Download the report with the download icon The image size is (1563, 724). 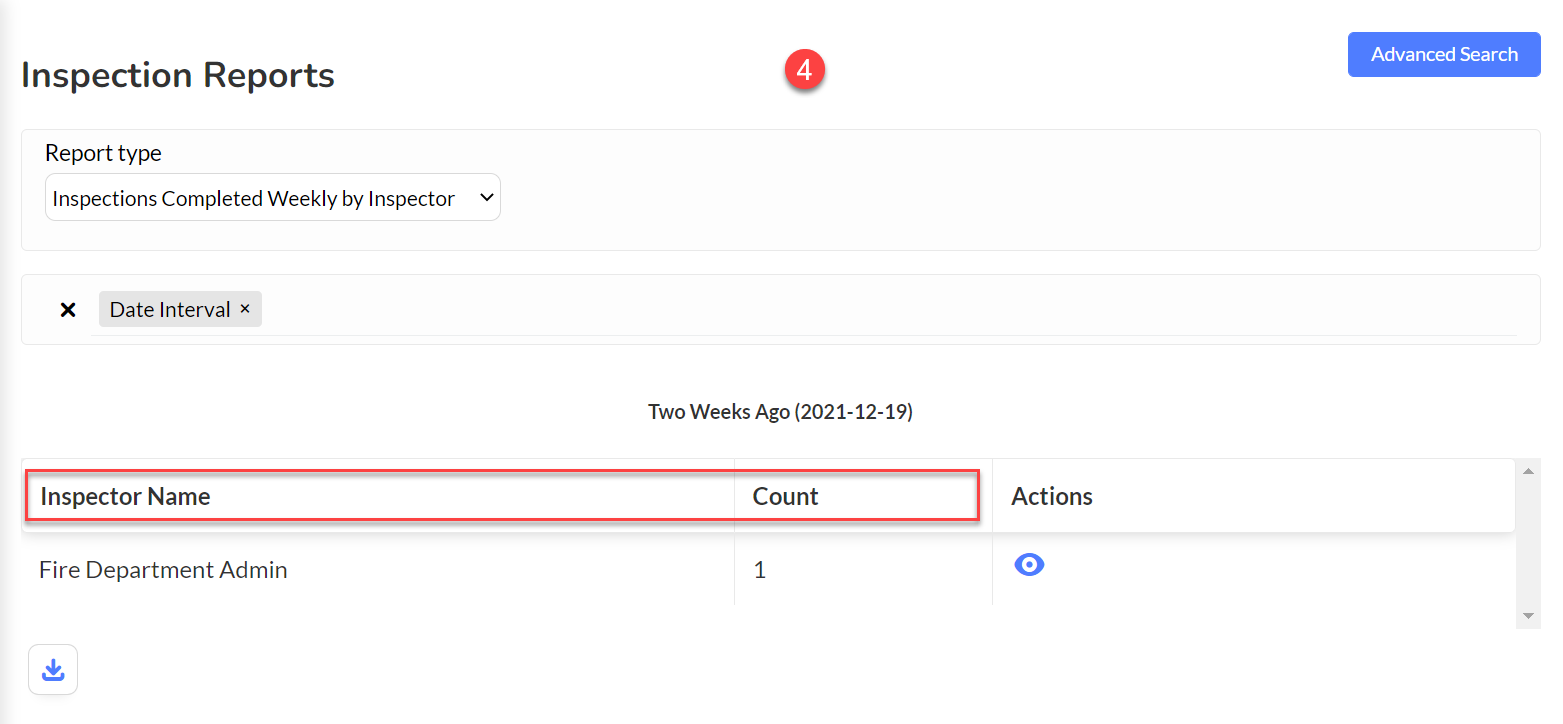click(53, 670)
